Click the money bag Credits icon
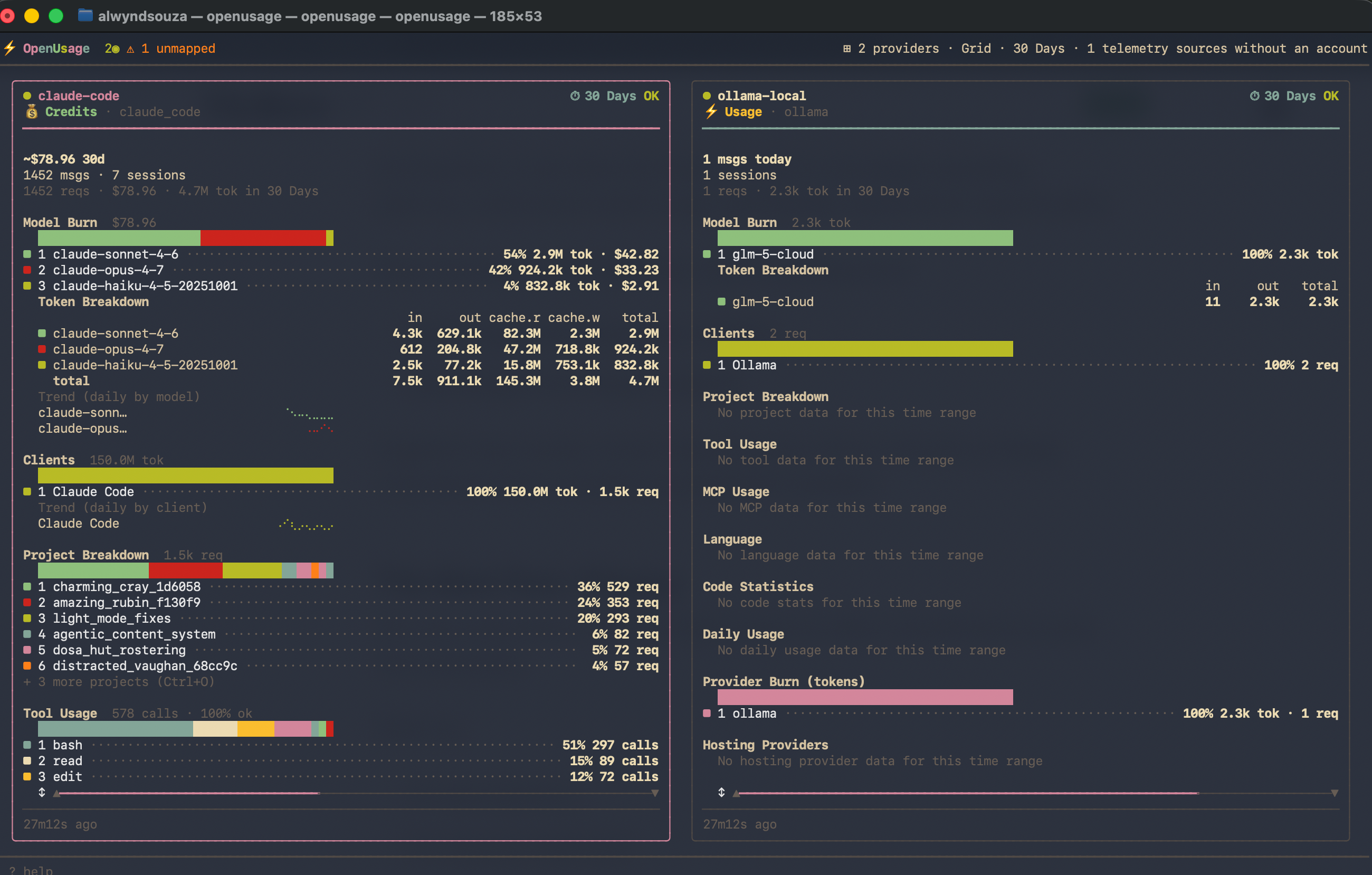The width and height of the screenshot is (1372, 875). [x=32, y=112]
